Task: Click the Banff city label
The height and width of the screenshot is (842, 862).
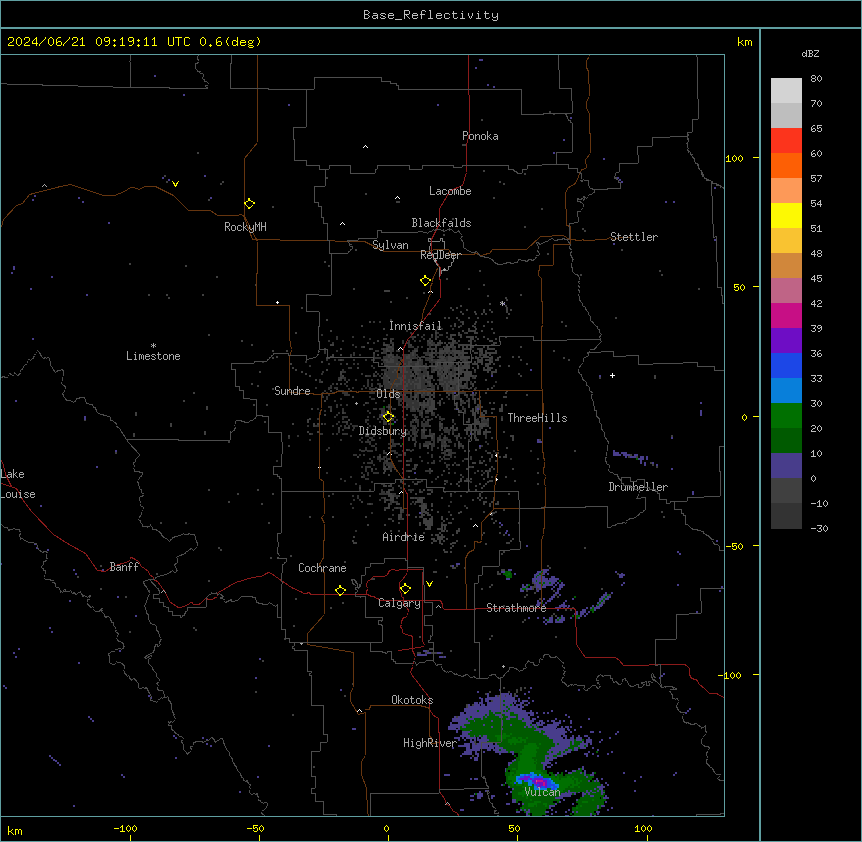Action: click(x=124, y=567)
